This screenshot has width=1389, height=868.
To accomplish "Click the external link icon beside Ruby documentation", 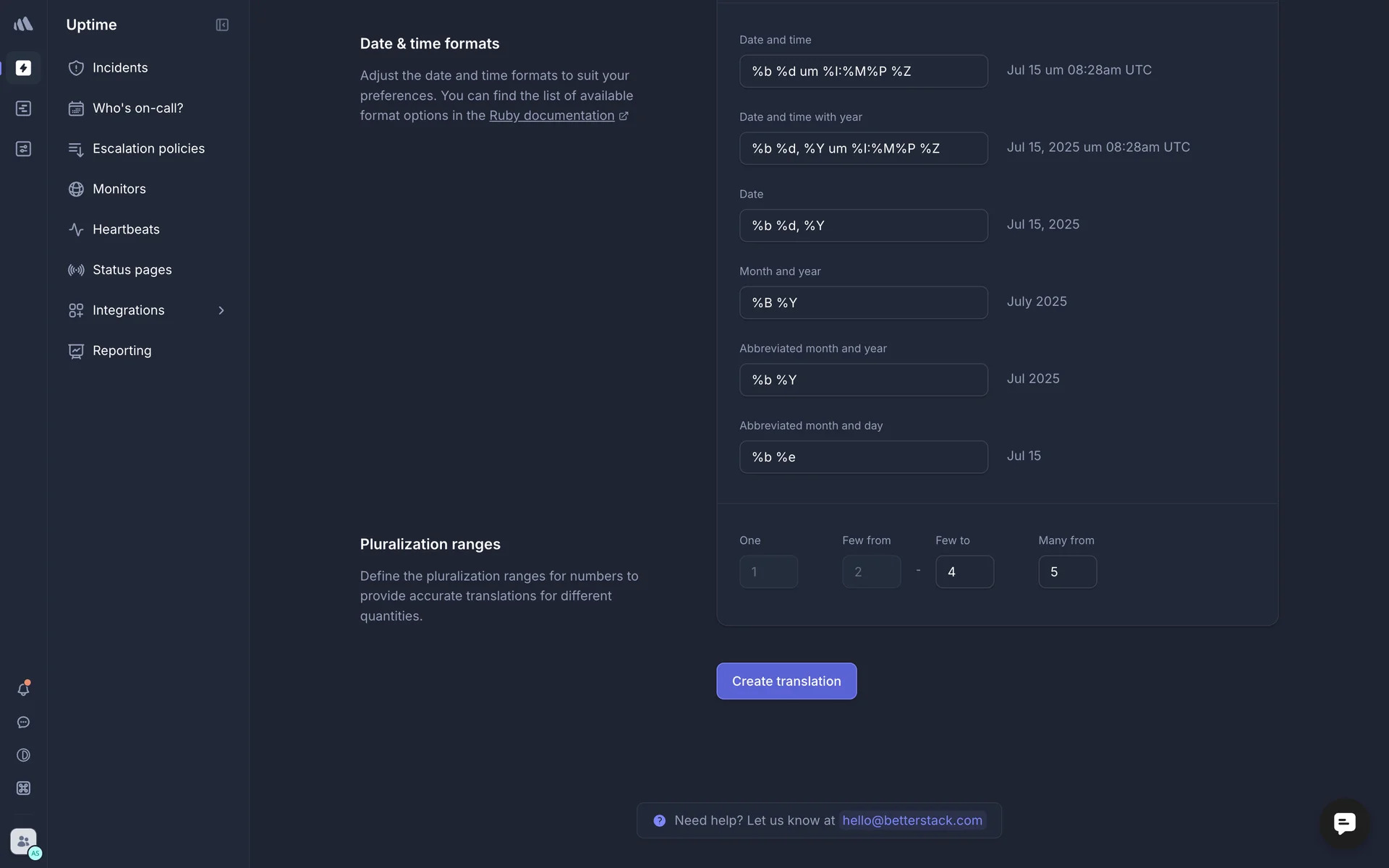I will [624, 116].
